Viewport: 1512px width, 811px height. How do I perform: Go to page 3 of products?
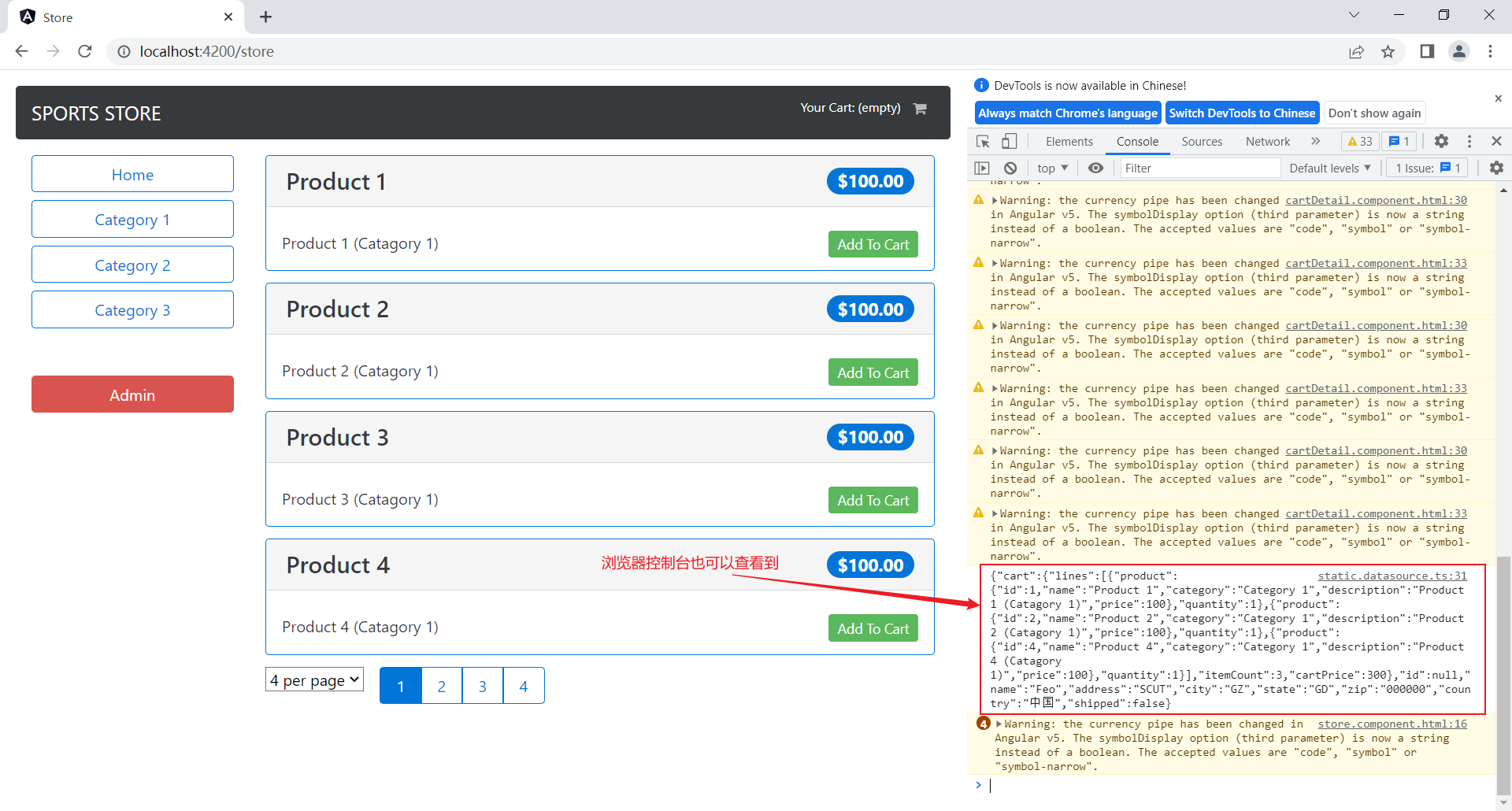point(483,686)
